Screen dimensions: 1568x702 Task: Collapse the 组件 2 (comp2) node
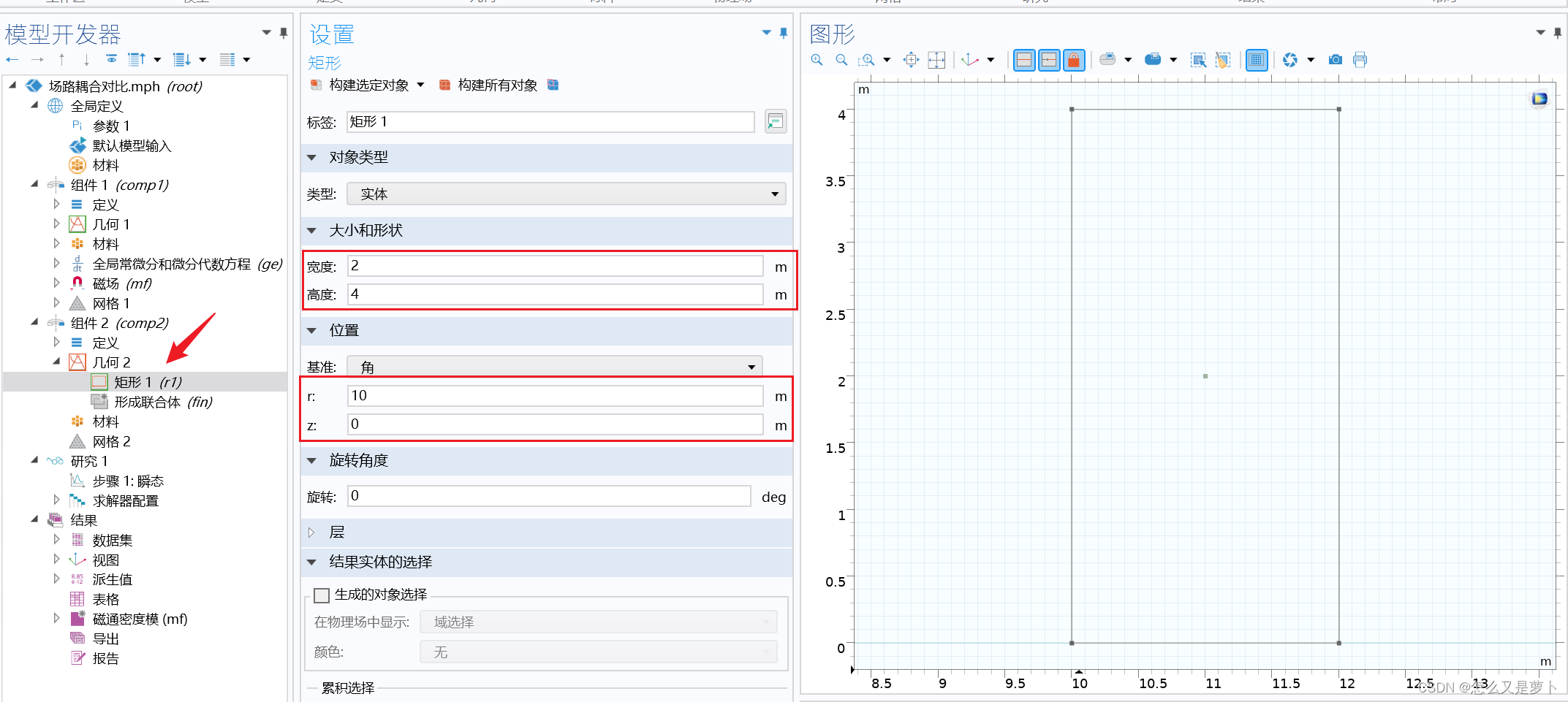34,322
